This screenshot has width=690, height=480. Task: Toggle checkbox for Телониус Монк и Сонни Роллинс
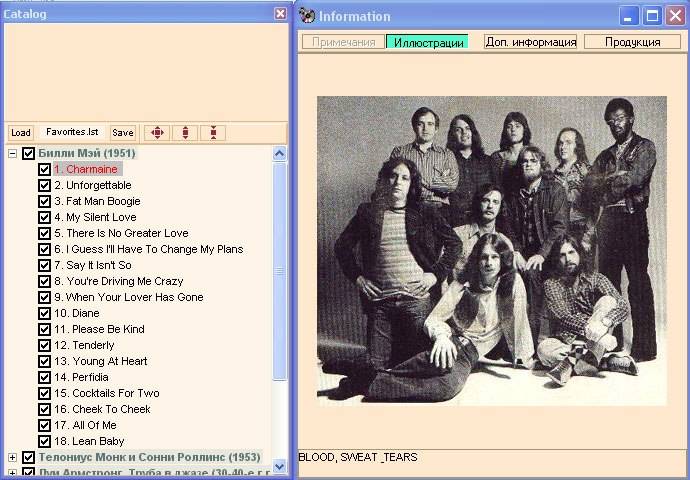(x=29, y=458)
